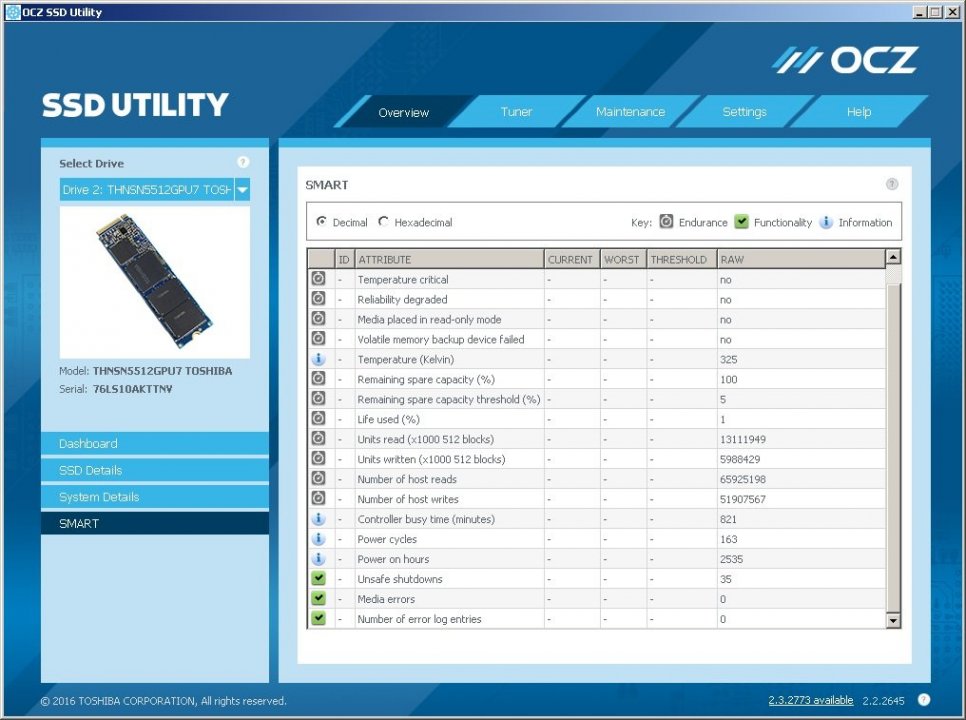Click the icon for Remaining spare capacity (%)
The image size is (966, 720).
pos(318,378)
